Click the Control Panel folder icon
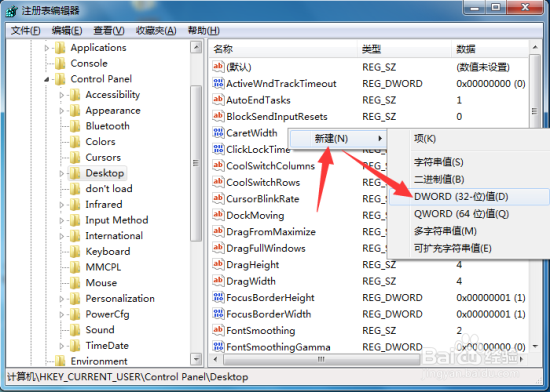 coord(60,79)
